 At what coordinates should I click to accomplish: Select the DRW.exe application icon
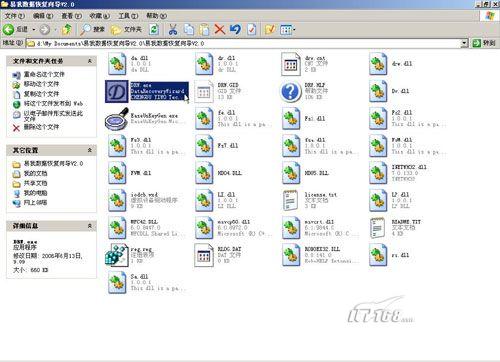117,91
